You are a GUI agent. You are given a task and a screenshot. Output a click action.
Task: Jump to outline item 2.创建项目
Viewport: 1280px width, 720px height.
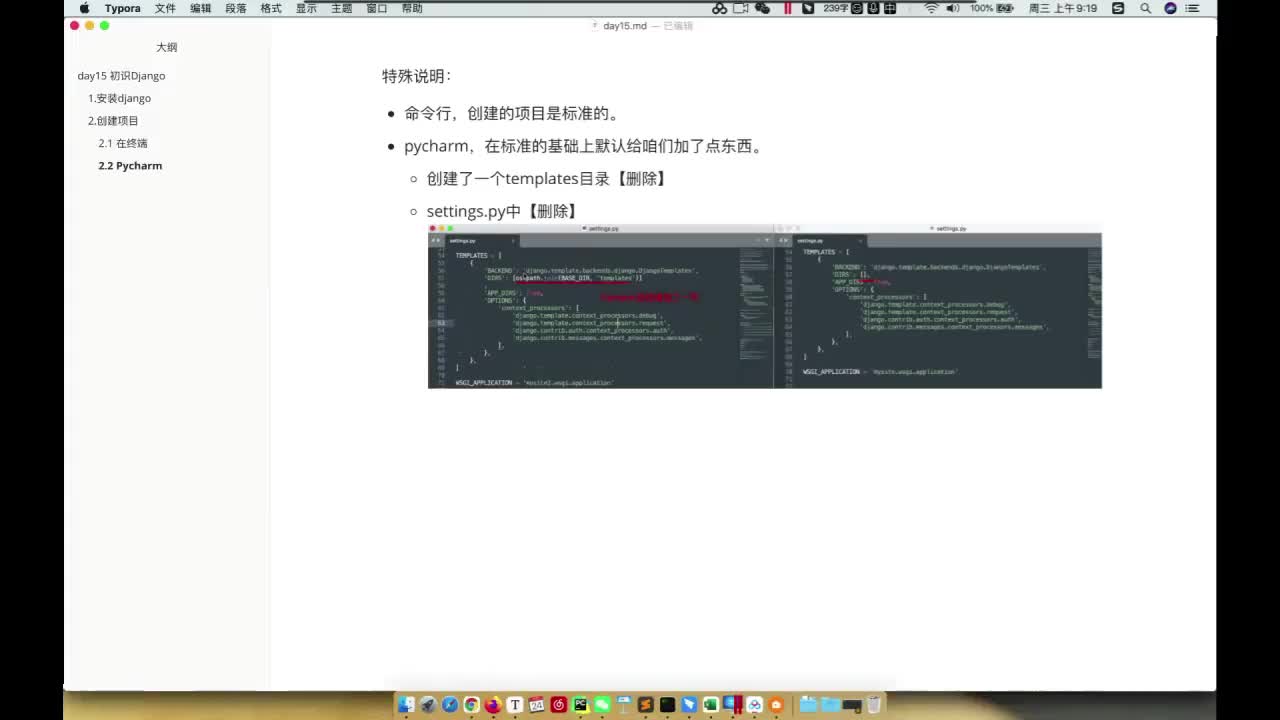[x=113, y=121]
